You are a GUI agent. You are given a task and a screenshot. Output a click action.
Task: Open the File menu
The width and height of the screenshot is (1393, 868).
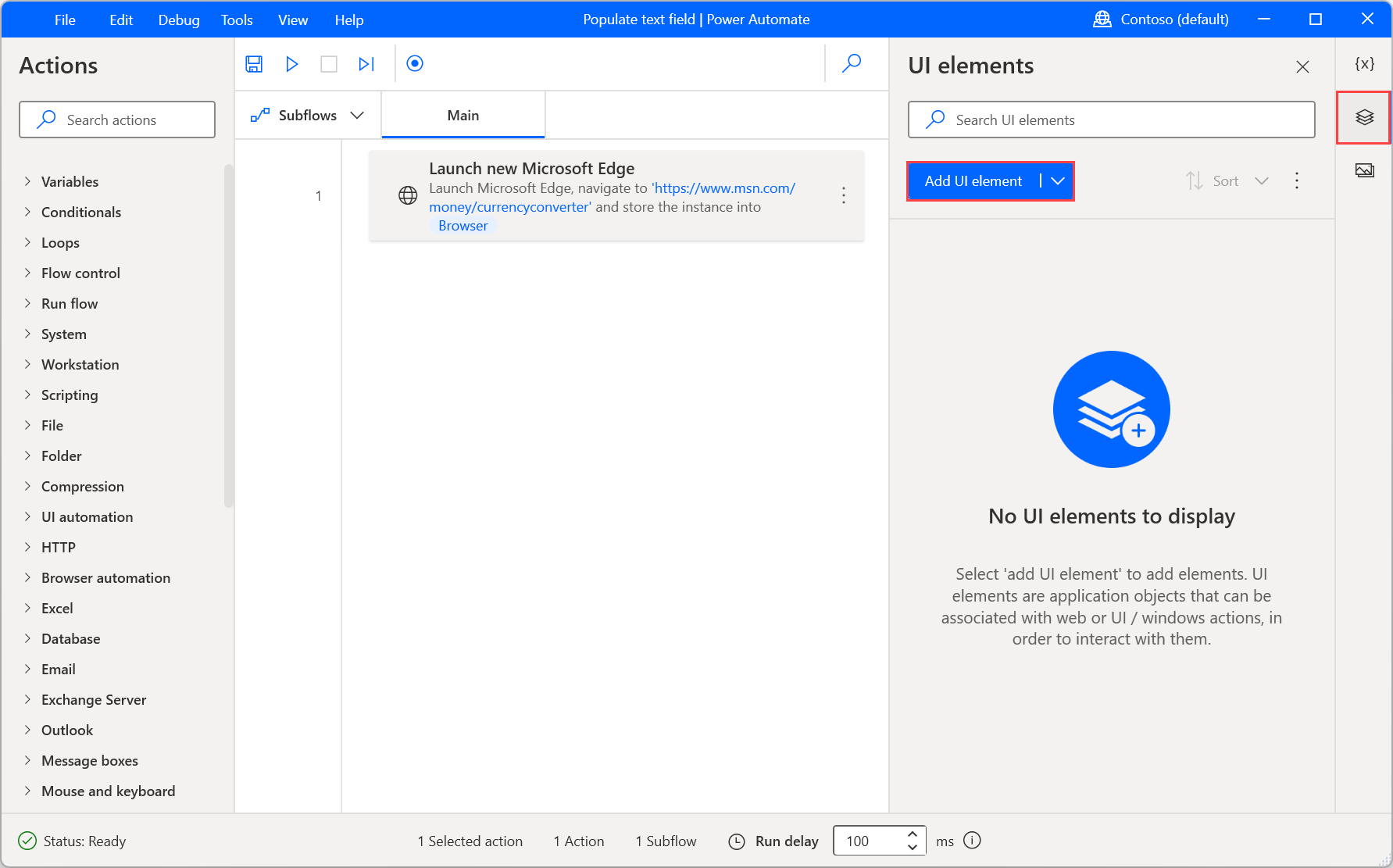tap(65, 20)
